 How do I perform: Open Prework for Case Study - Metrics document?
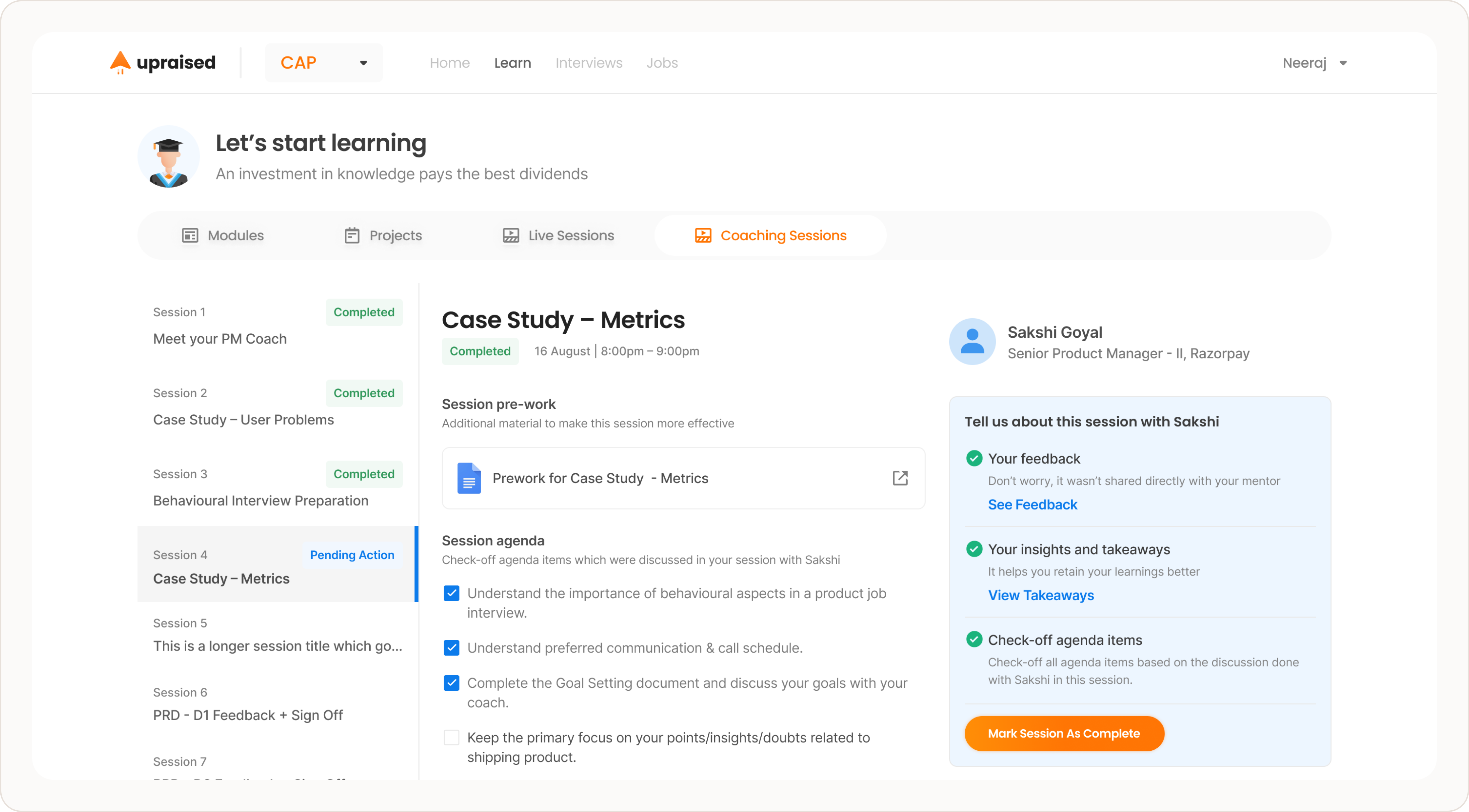(683, 478)
